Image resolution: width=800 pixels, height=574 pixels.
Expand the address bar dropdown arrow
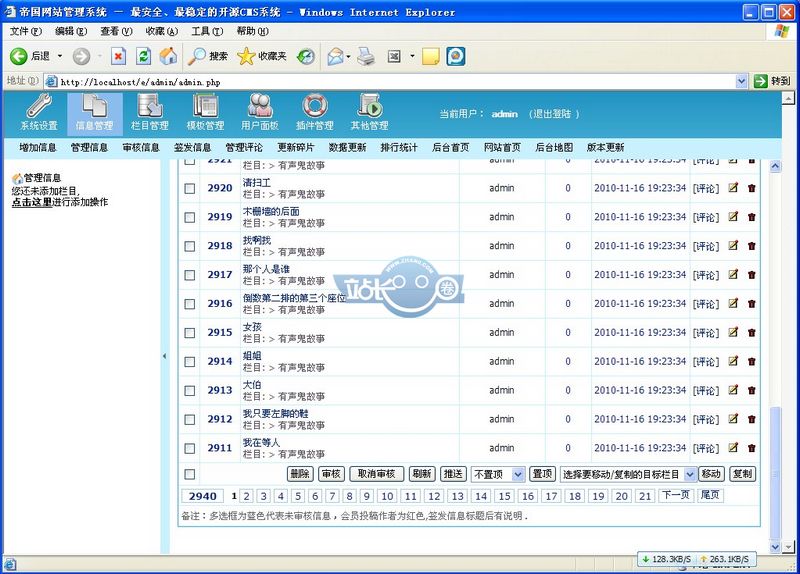tap(741, 81)
